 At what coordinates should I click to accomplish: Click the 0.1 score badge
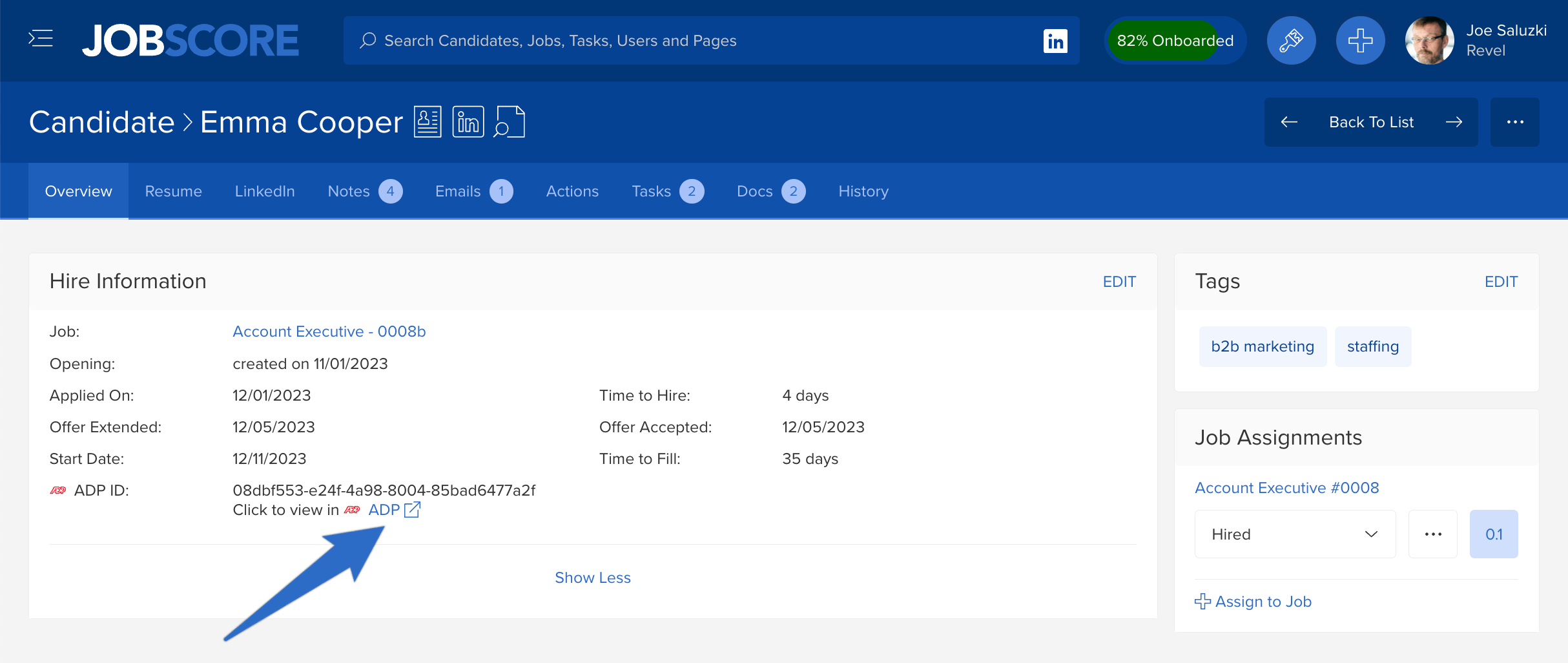[1494, 534]
